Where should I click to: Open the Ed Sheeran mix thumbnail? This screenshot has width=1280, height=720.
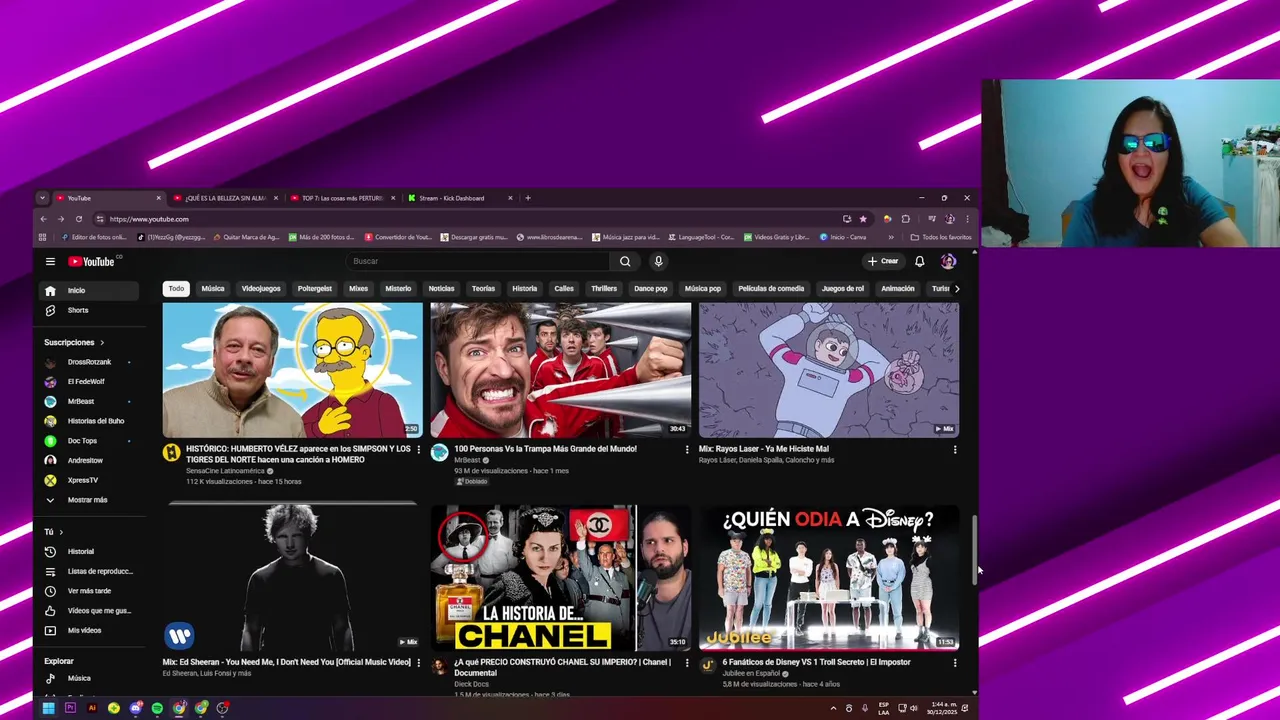[x=293, y=578]
